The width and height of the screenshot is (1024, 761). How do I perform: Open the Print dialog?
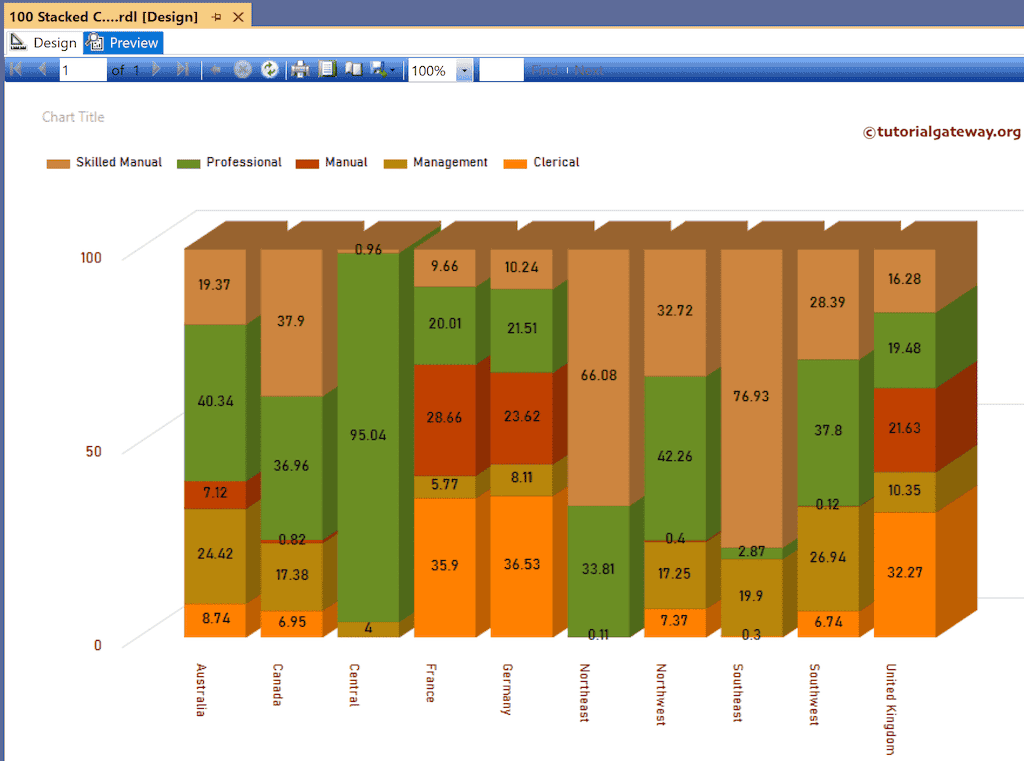pos(299,69)
